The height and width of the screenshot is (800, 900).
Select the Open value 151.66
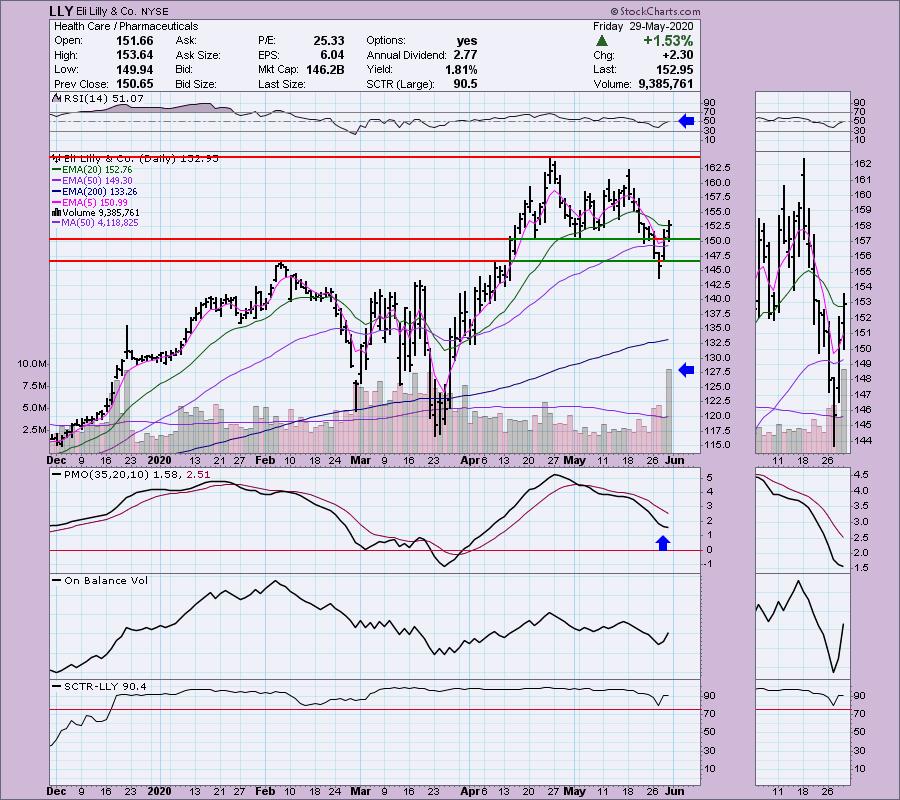(134, 41)
